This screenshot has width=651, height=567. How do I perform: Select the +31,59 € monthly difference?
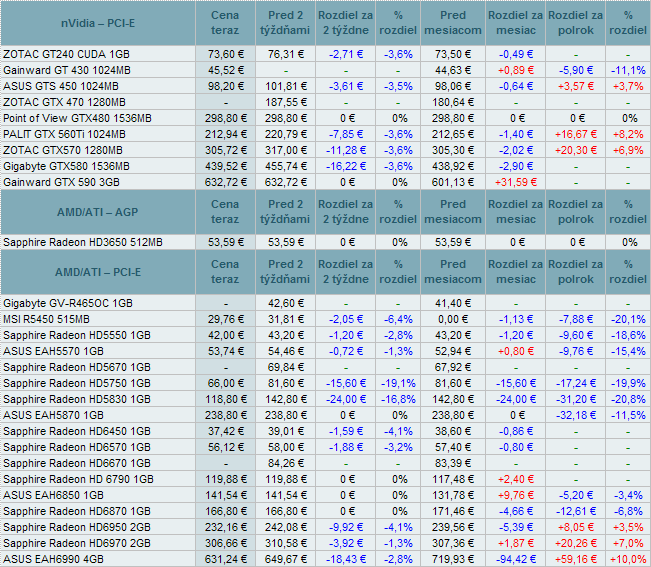[x=516, y=182]
